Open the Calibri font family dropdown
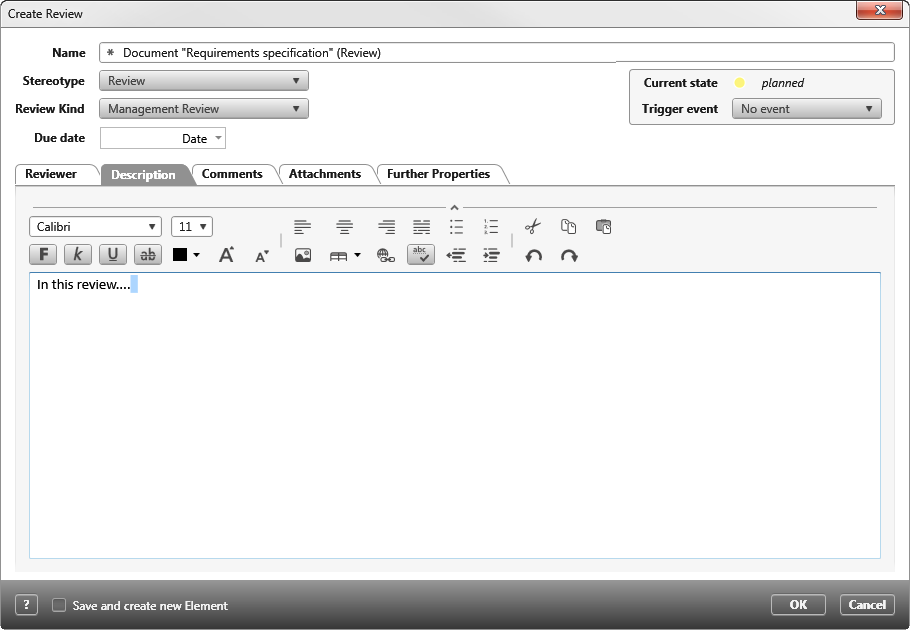The width and height of the screenshot is (910, 630). pos(95,227)
